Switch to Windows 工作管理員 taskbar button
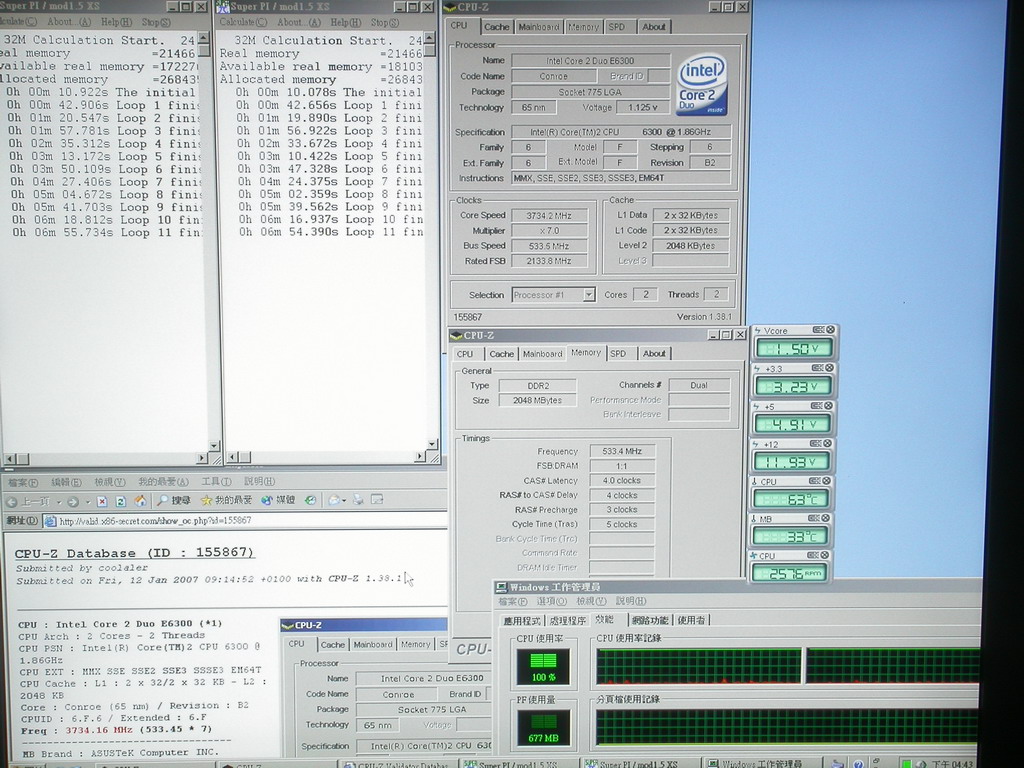The height and width of the screenshot is (768, 1024). (x=762, y=763)
